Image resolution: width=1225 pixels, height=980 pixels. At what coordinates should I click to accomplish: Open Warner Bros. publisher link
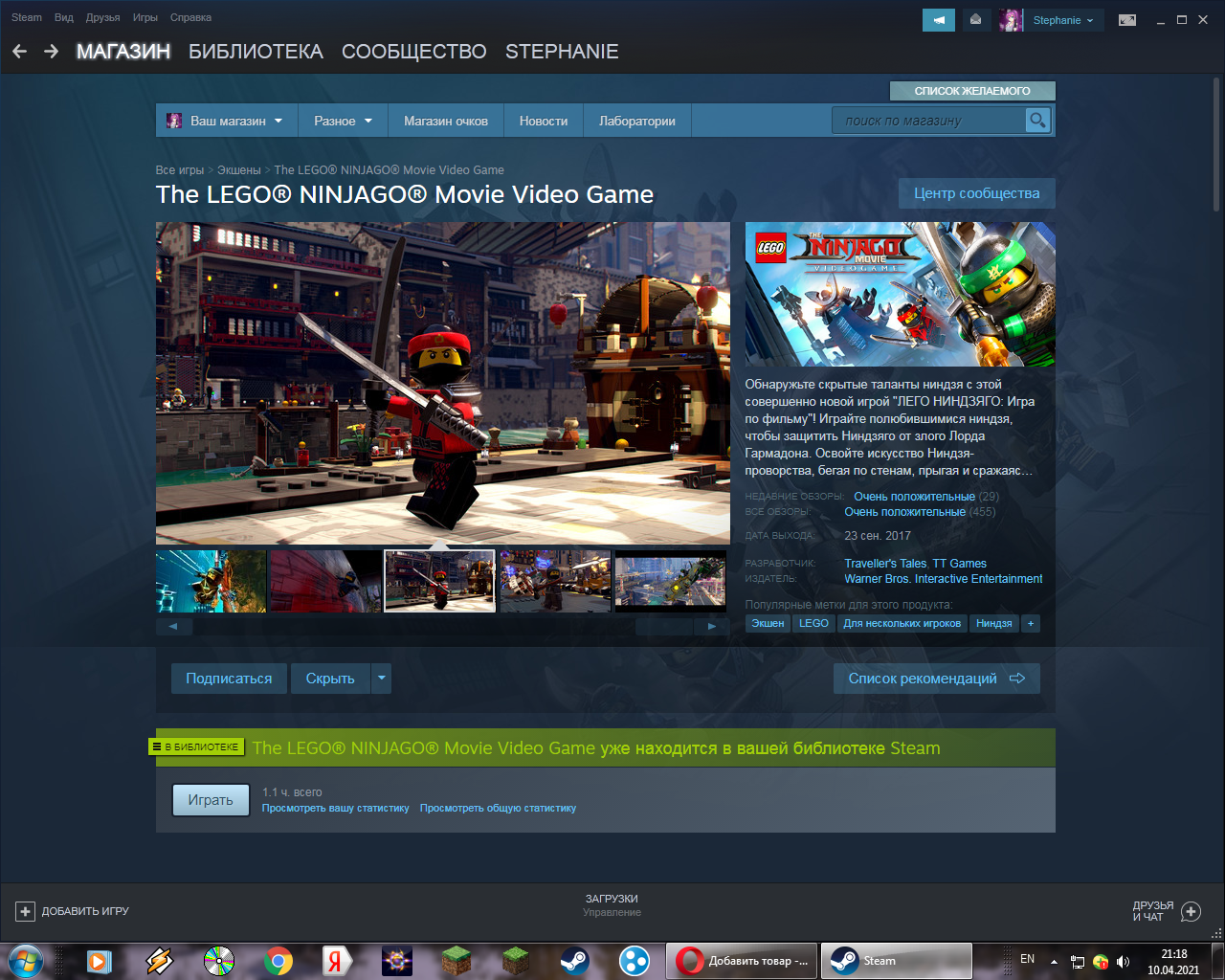pyautogui.click(x=944, y=579)
